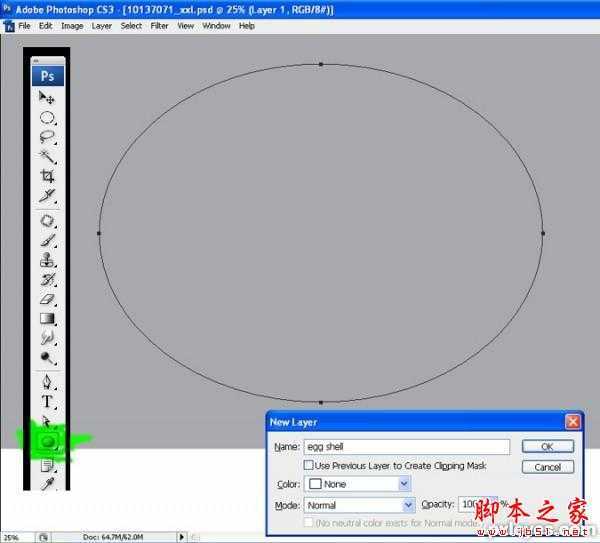Open the View menu
This screenshot has height=543, width=600.
click(x=186, y=26)
